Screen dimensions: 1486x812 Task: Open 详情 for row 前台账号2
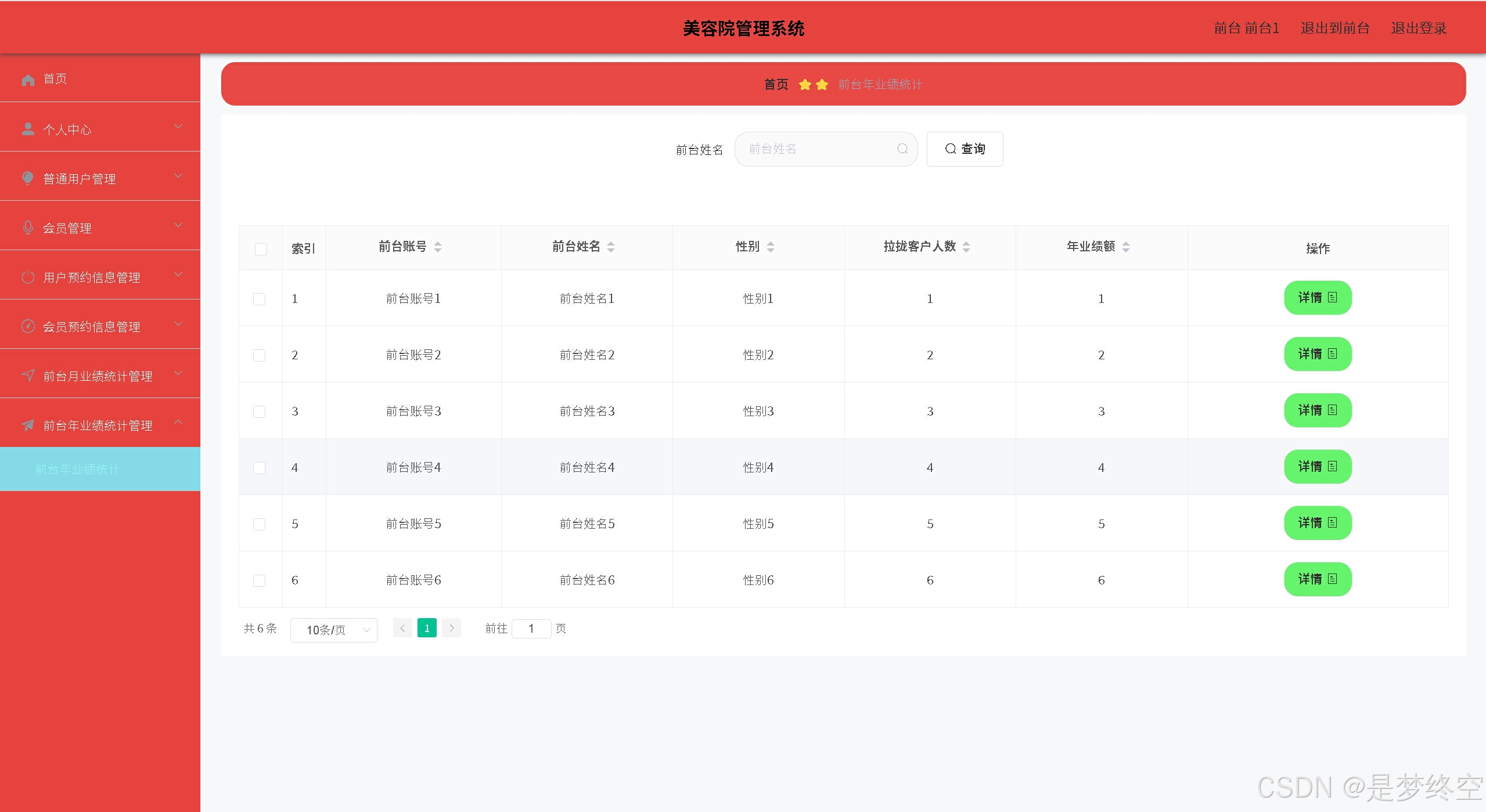point(1317,354)
